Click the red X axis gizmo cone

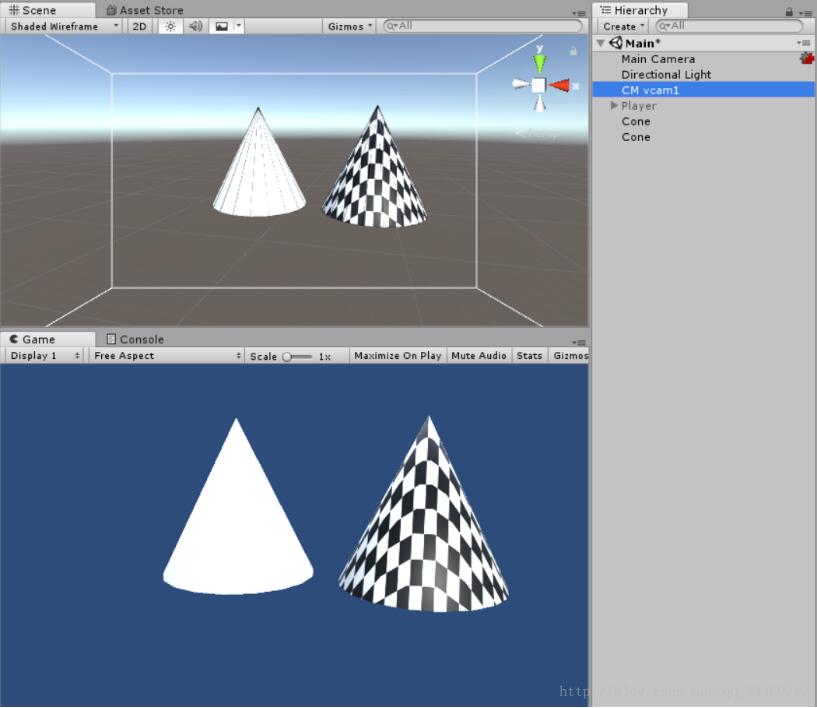560,85
